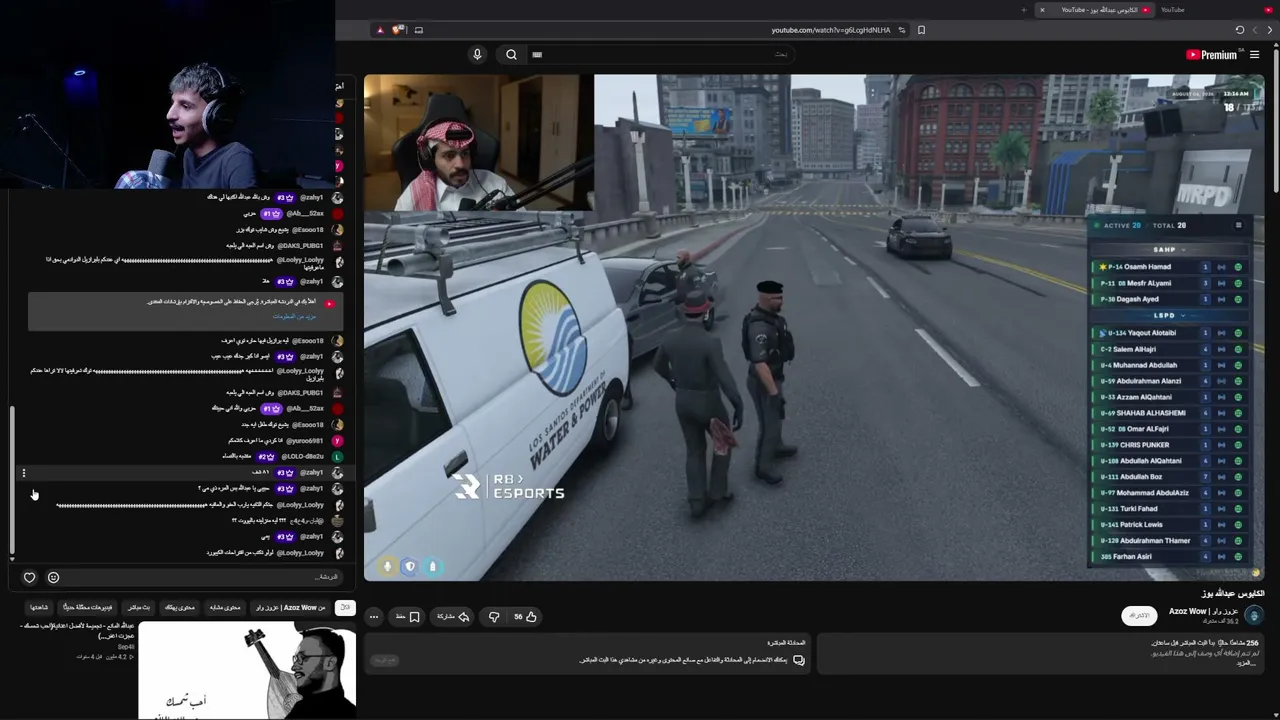Focus the YouTube search input field
Viewport: 1280px width, 720px height.
tap(660, 55)
